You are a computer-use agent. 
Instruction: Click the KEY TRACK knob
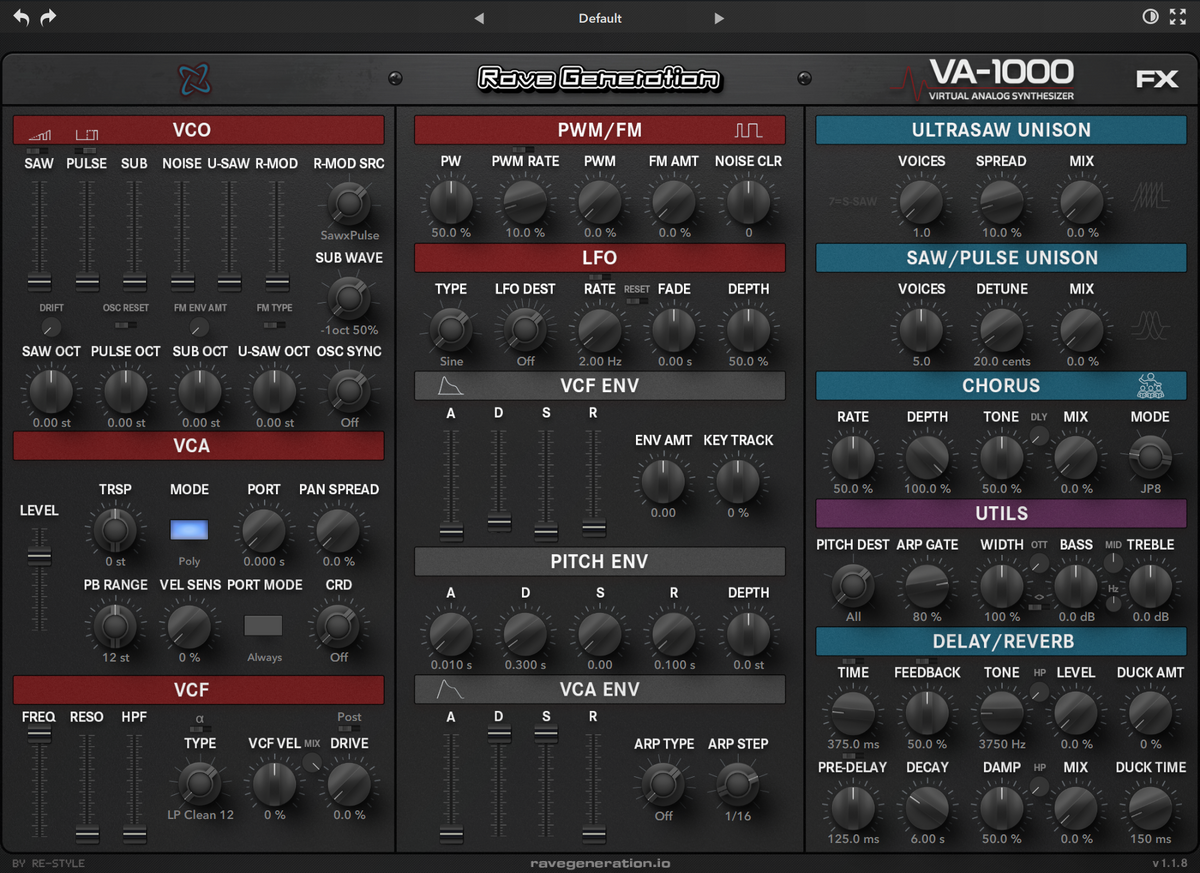[x=737, y=481]
